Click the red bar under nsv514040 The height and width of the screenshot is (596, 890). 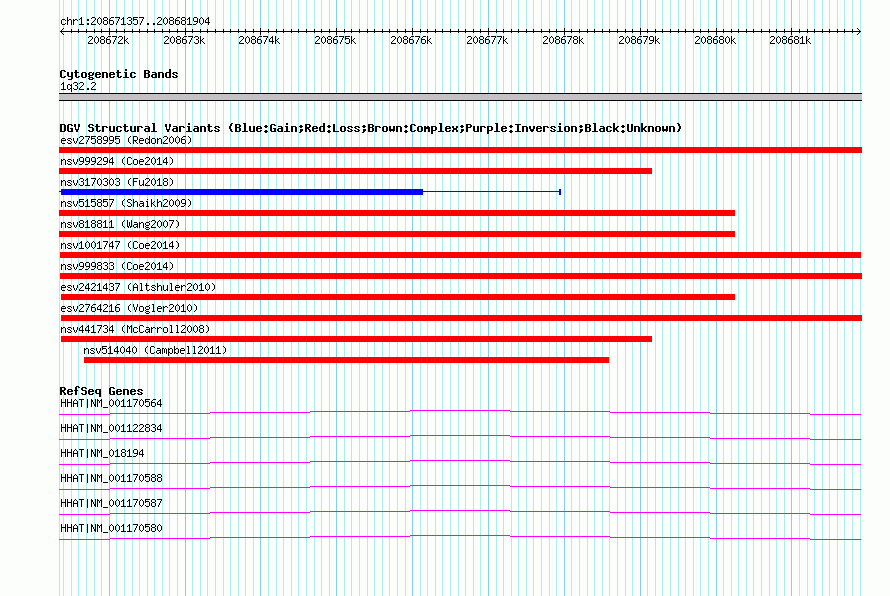tap(346, 360)
